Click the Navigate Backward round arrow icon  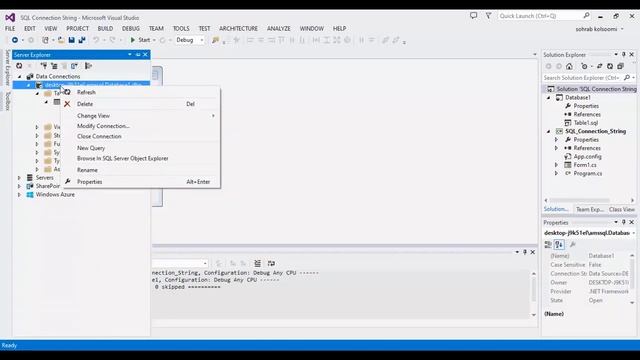[15, 40]
